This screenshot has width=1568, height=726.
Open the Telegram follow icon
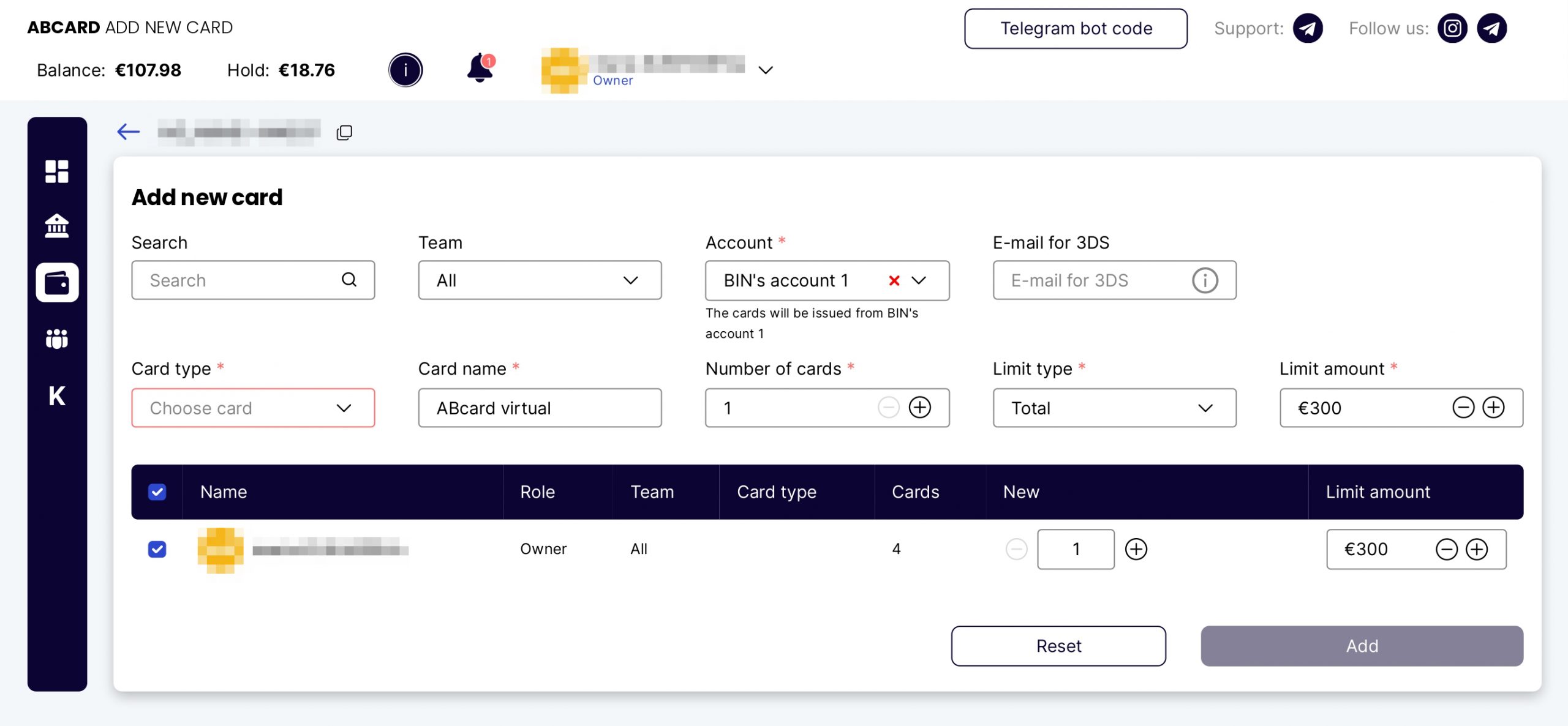point(1491,28)
